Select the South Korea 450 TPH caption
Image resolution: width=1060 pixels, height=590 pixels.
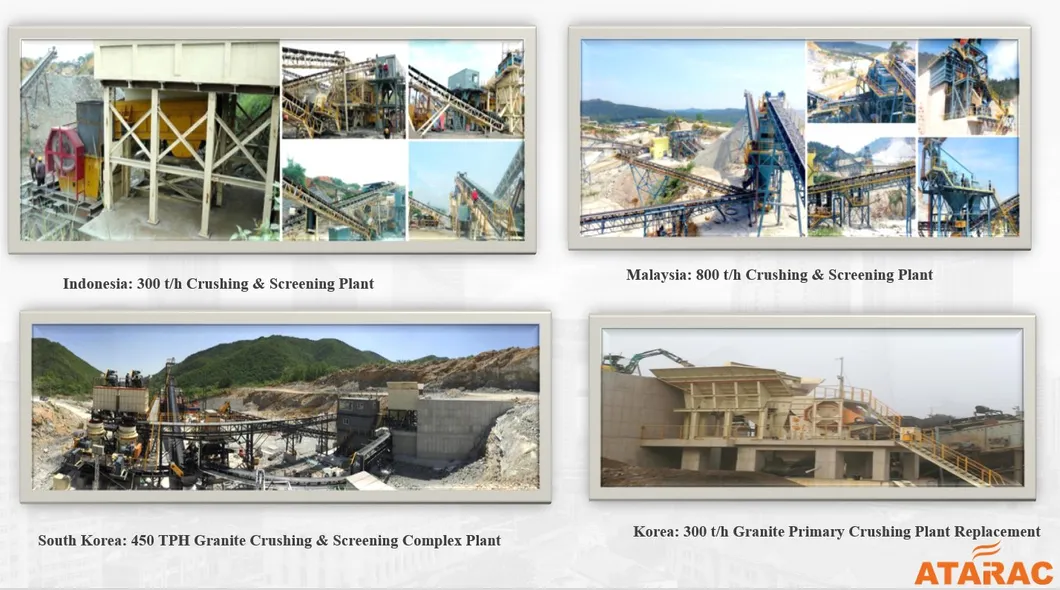point(269,541)
